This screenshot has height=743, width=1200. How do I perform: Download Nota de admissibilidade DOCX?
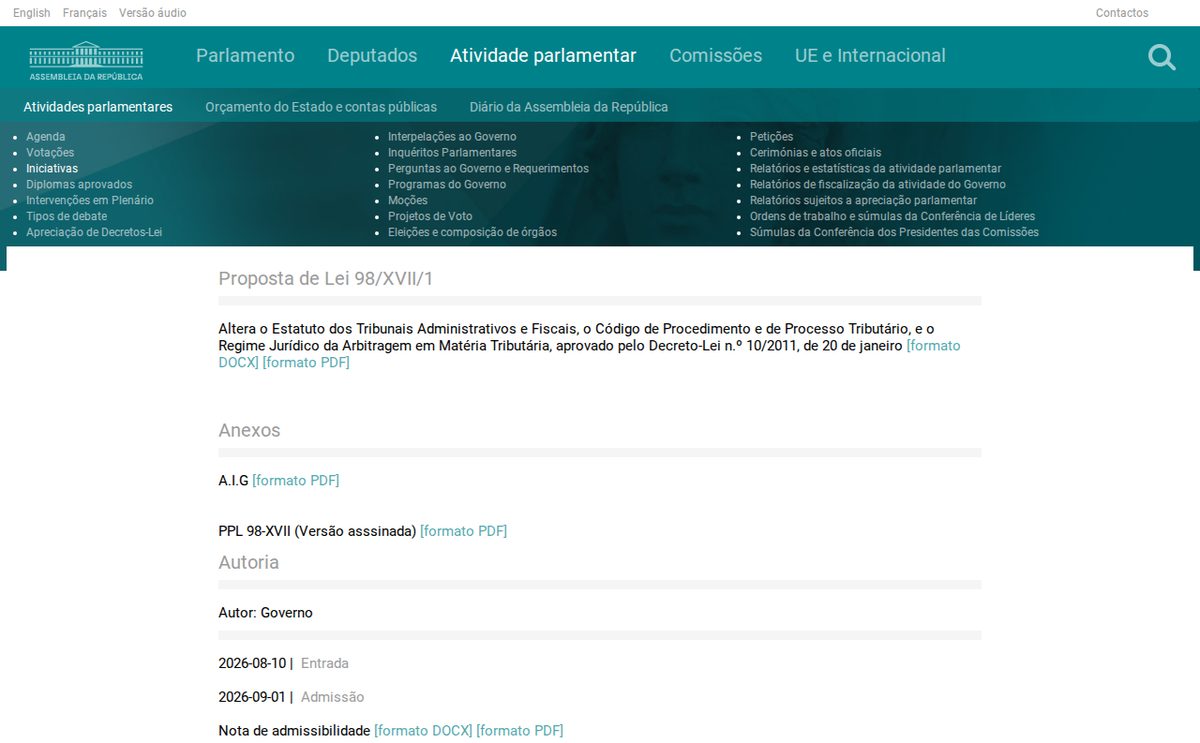pyautogui.click(x=423, y=732)
